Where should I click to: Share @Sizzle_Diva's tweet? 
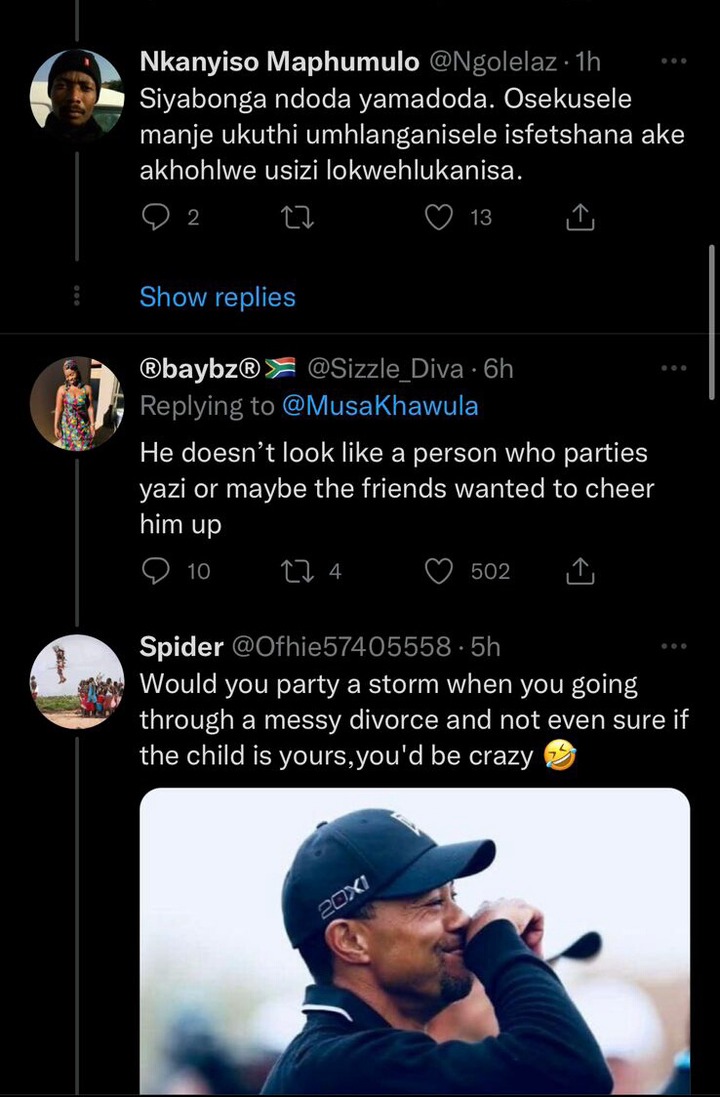pos(579,572)
